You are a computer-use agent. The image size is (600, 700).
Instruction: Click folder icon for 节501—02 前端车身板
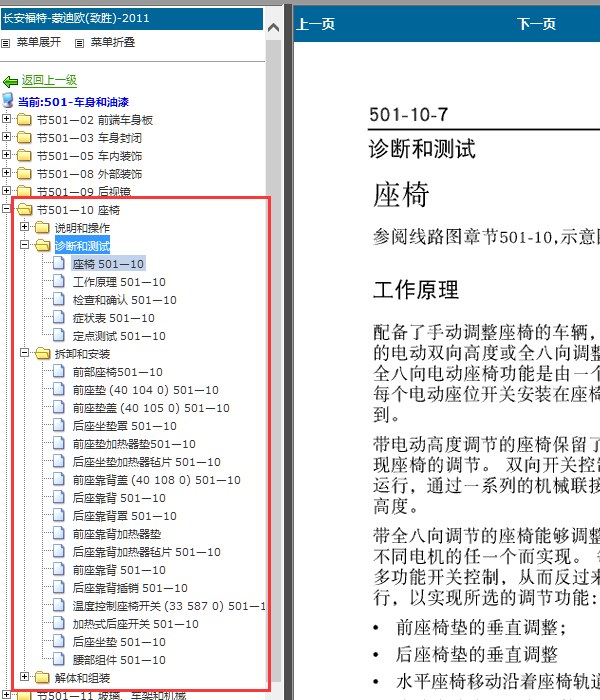24,119
